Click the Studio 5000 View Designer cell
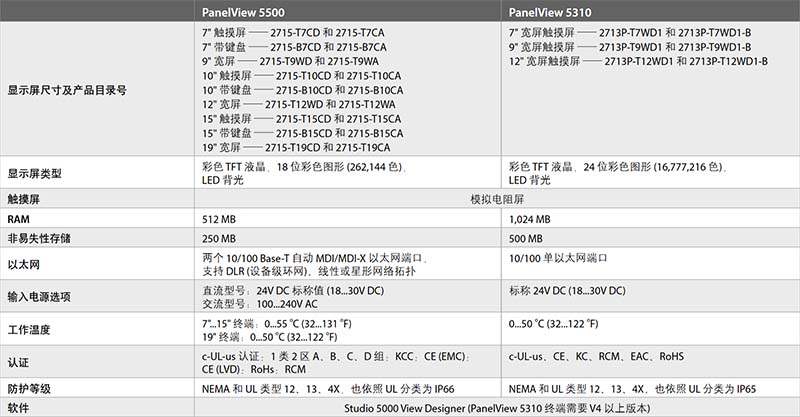Screen dimensions: 800x417 point(497,408)
